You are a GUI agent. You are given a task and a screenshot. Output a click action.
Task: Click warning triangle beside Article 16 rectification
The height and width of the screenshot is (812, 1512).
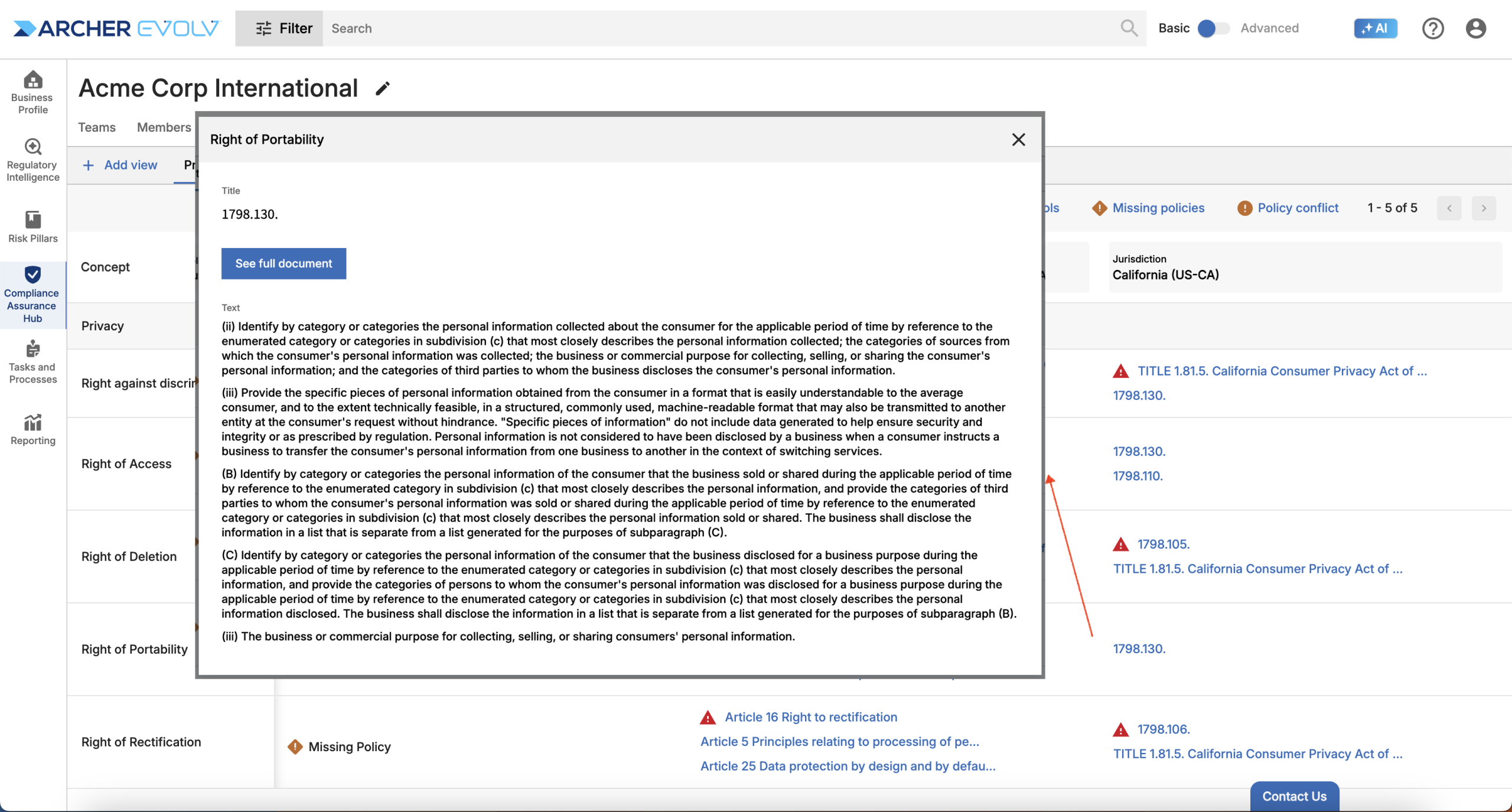(708, 718)
